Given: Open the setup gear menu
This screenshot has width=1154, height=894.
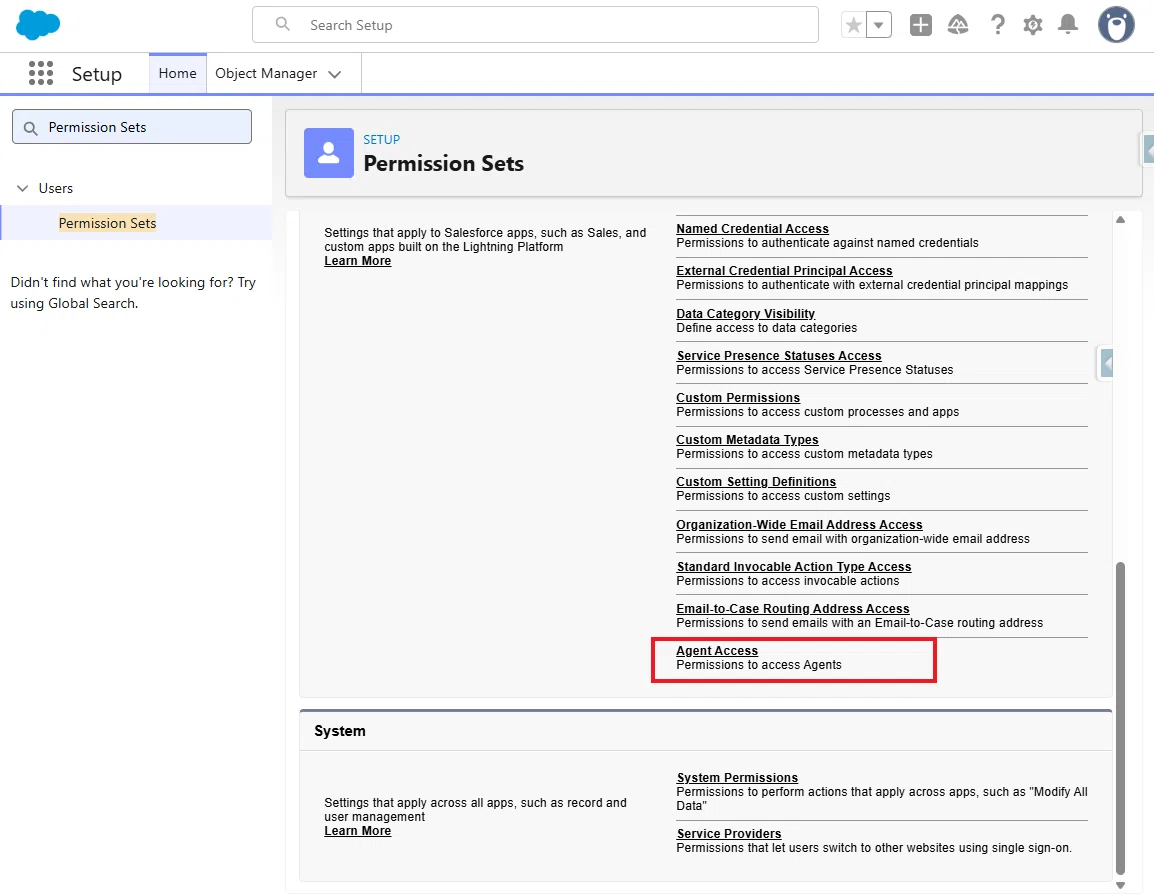Looking at the screenshot, I should click(1033, 25).
